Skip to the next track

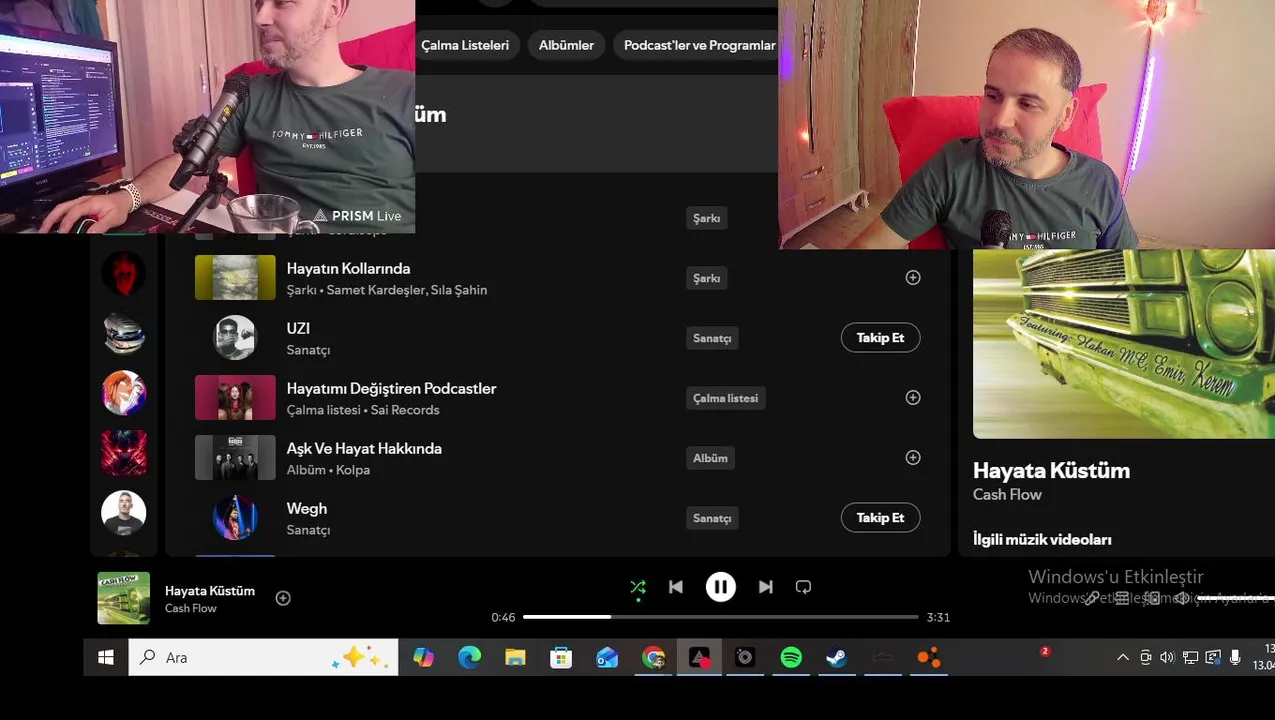pos(765,587)
